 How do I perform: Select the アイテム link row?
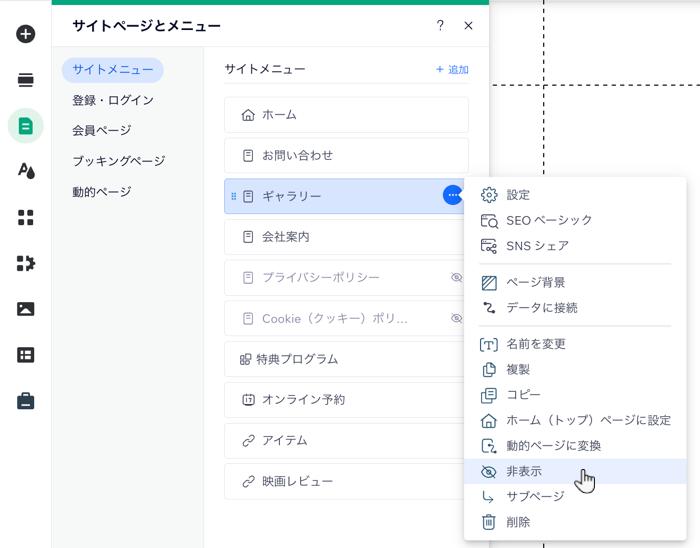pos(344,440)
